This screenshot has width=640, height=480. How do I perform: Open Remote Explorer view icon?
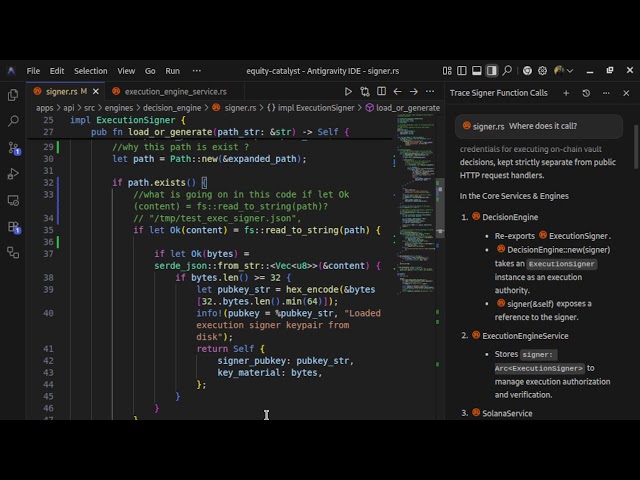click(x=13, y=200)
